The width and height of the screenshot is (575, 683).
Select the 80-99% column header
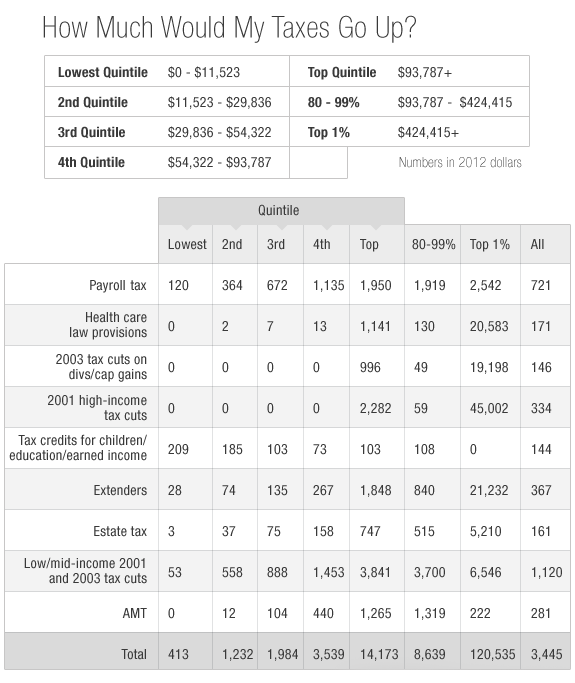[x=433, y=244]
